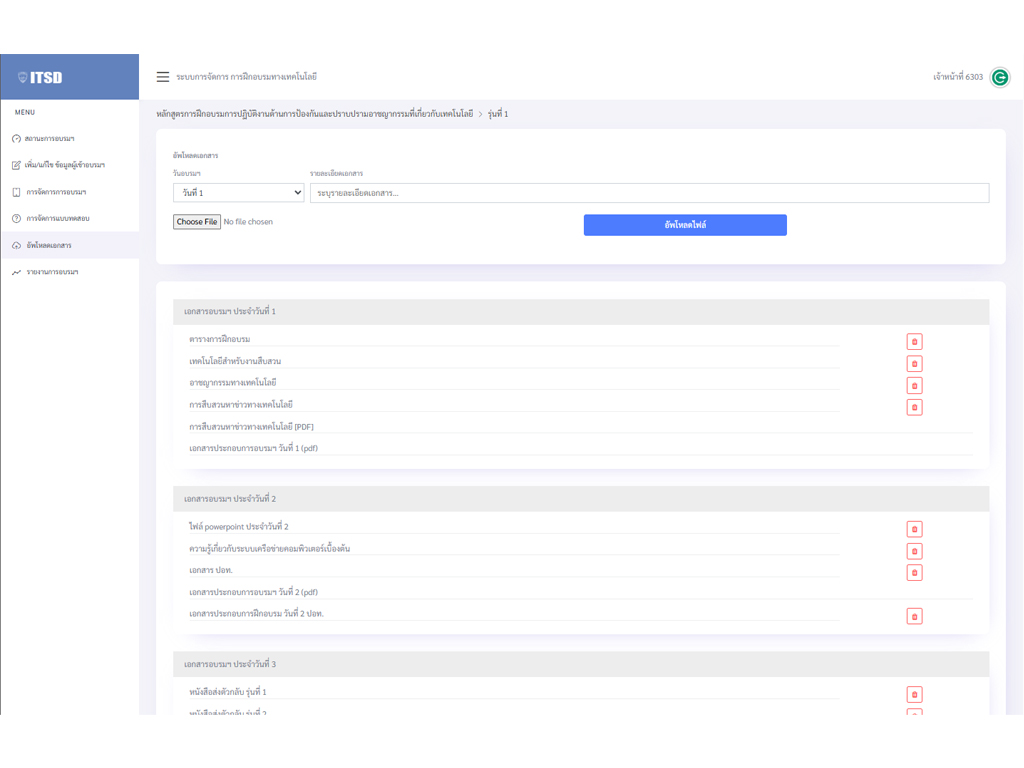Remove ความรู้เกี่ยวกับระบบเครือข่ายคอมพิวเตอร์เบื้องต้น file
The image size is (1024, 768).
point(914,551)
